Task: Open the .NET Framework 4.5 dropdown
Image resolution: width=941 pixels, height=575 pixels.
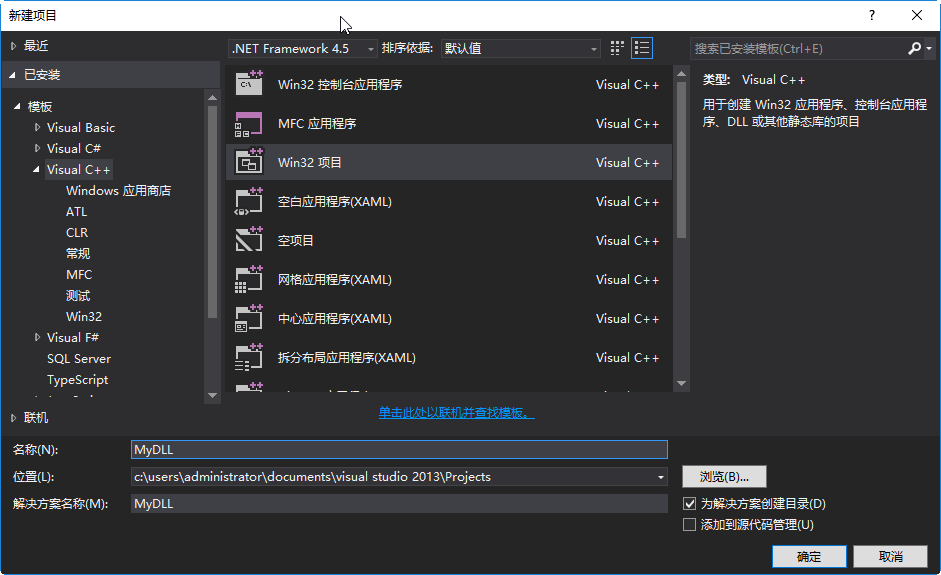Action: [302, 49]
